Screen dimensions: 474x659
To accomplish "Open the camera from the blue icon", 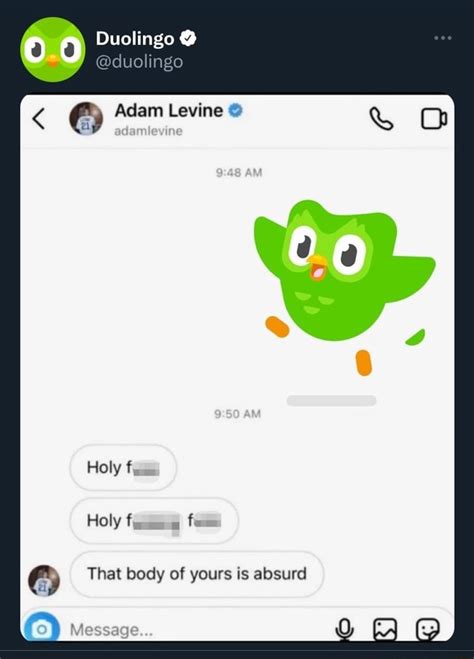I will 42,629.
